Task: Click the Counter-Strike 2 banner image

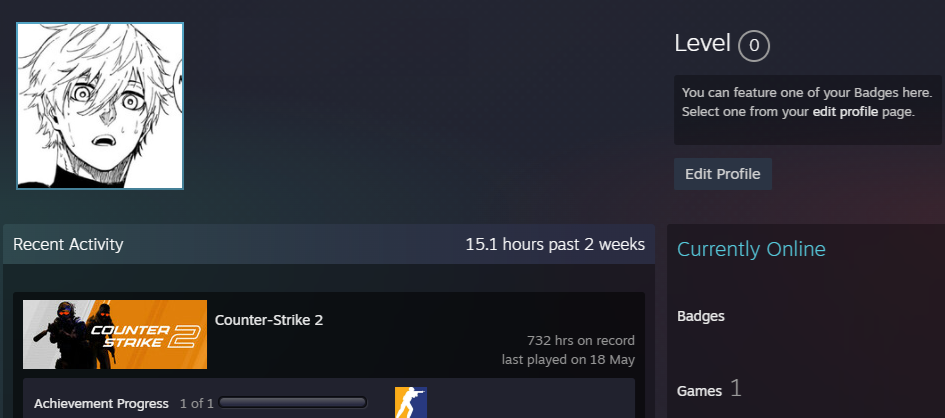Action: pyautogui.click(x=115, y=334)
